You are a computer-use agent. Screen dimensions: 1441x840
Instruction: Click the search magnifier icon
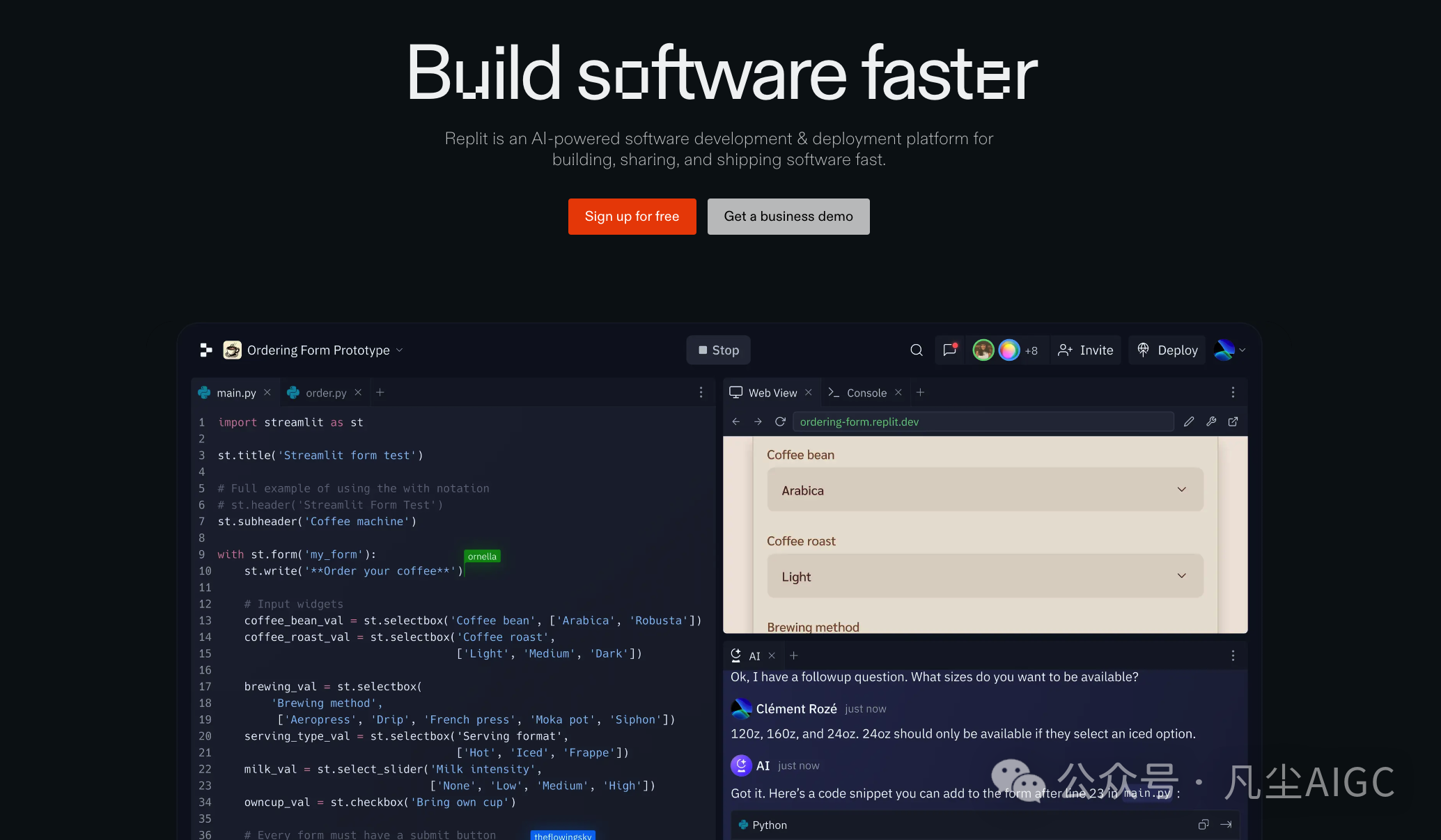pyautogui.click(x=917, y=350)
